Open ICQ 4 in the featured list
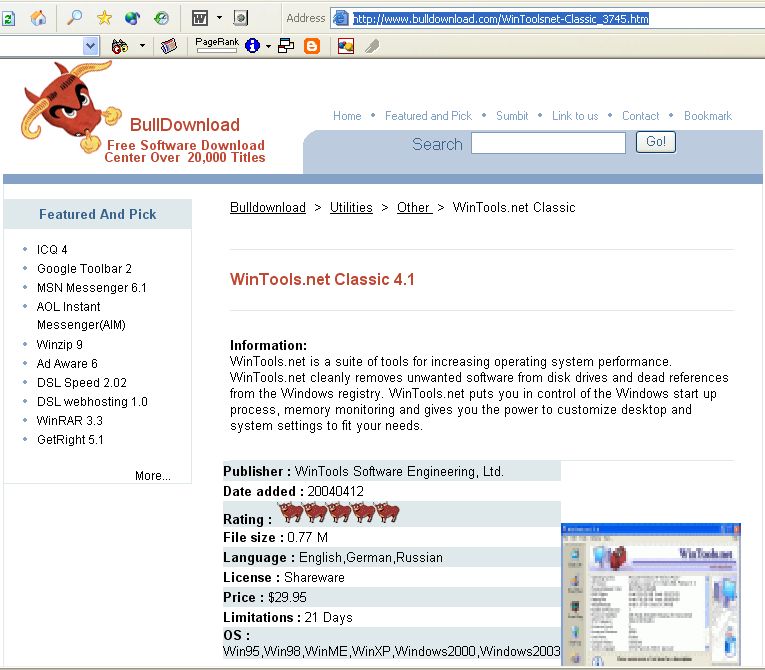765x670 pixels. [52, 250]
